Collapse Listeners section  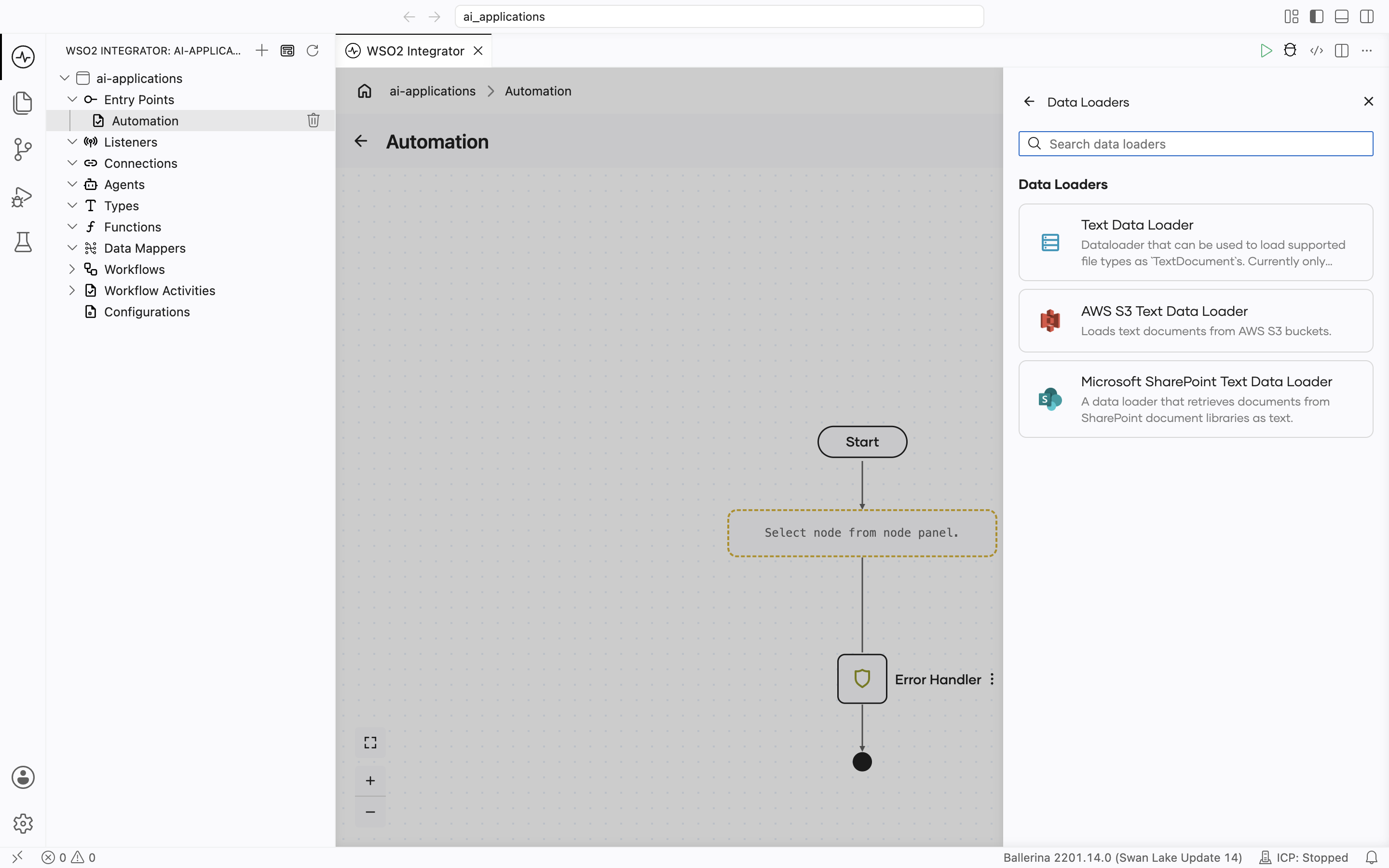tap(72, 142)
